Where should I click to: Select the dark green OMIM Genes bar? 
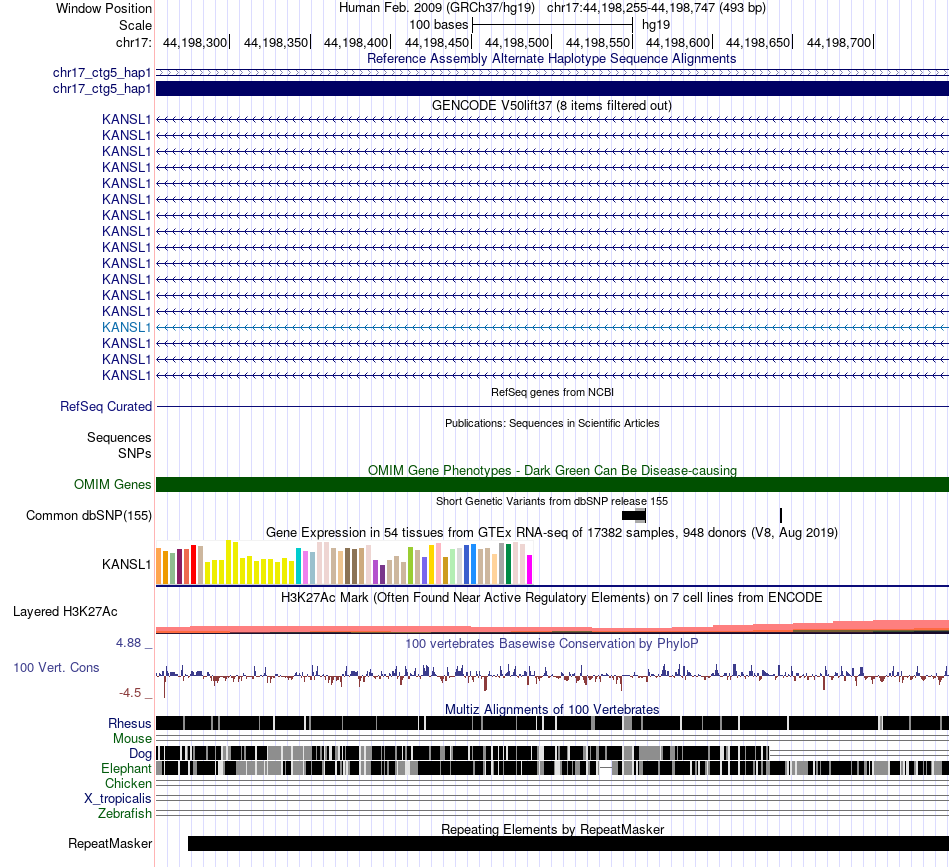pyautogui.click(x=552, y=485)
